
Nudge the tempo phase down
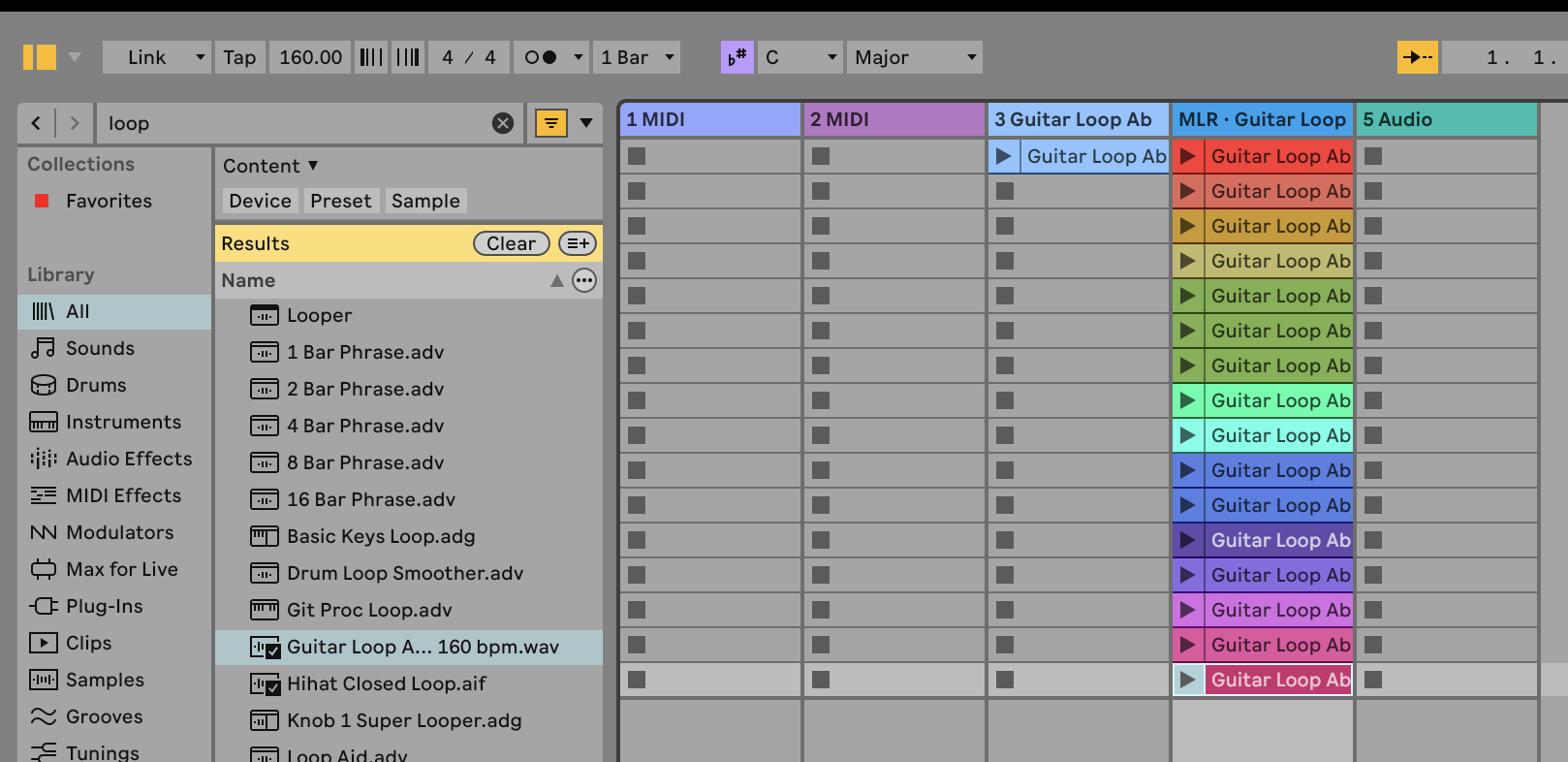coord(372,57)
